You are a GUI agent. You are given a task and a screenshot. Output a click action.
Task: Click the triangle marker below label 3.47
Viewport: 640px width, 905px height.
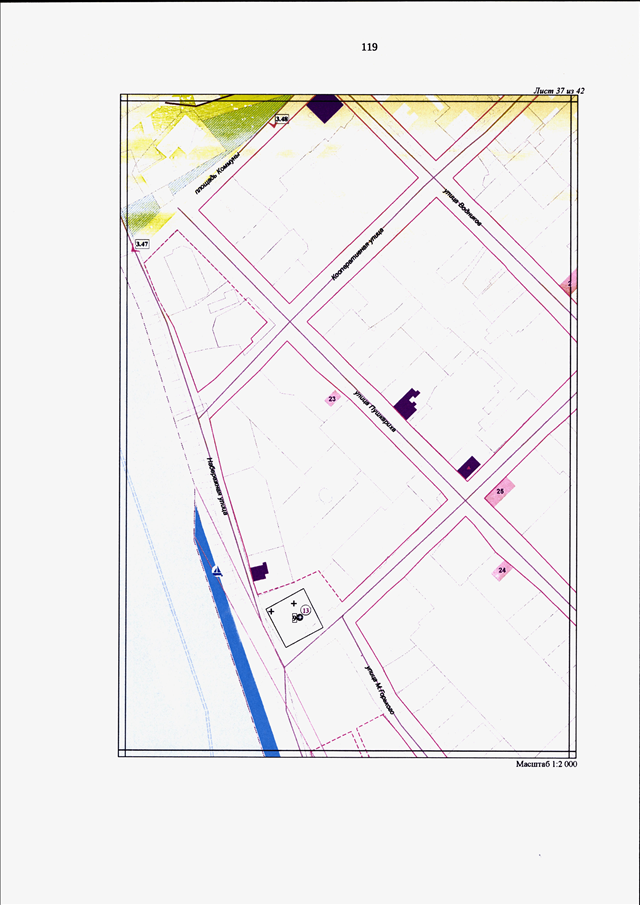(x=134, y=250)
